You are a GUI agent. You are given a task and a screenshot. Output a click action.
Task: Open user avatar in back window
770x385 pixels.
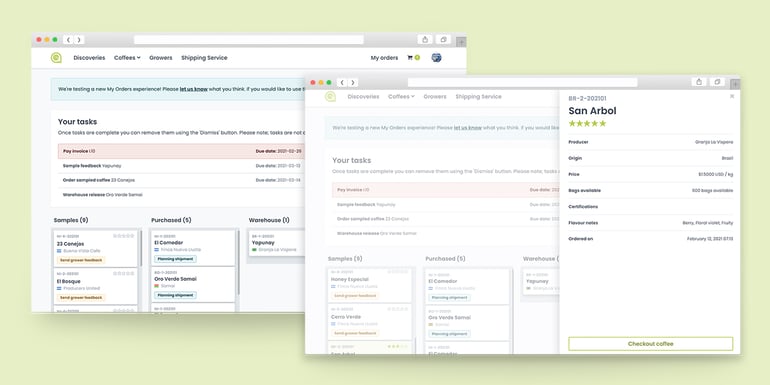pos(437,58)
